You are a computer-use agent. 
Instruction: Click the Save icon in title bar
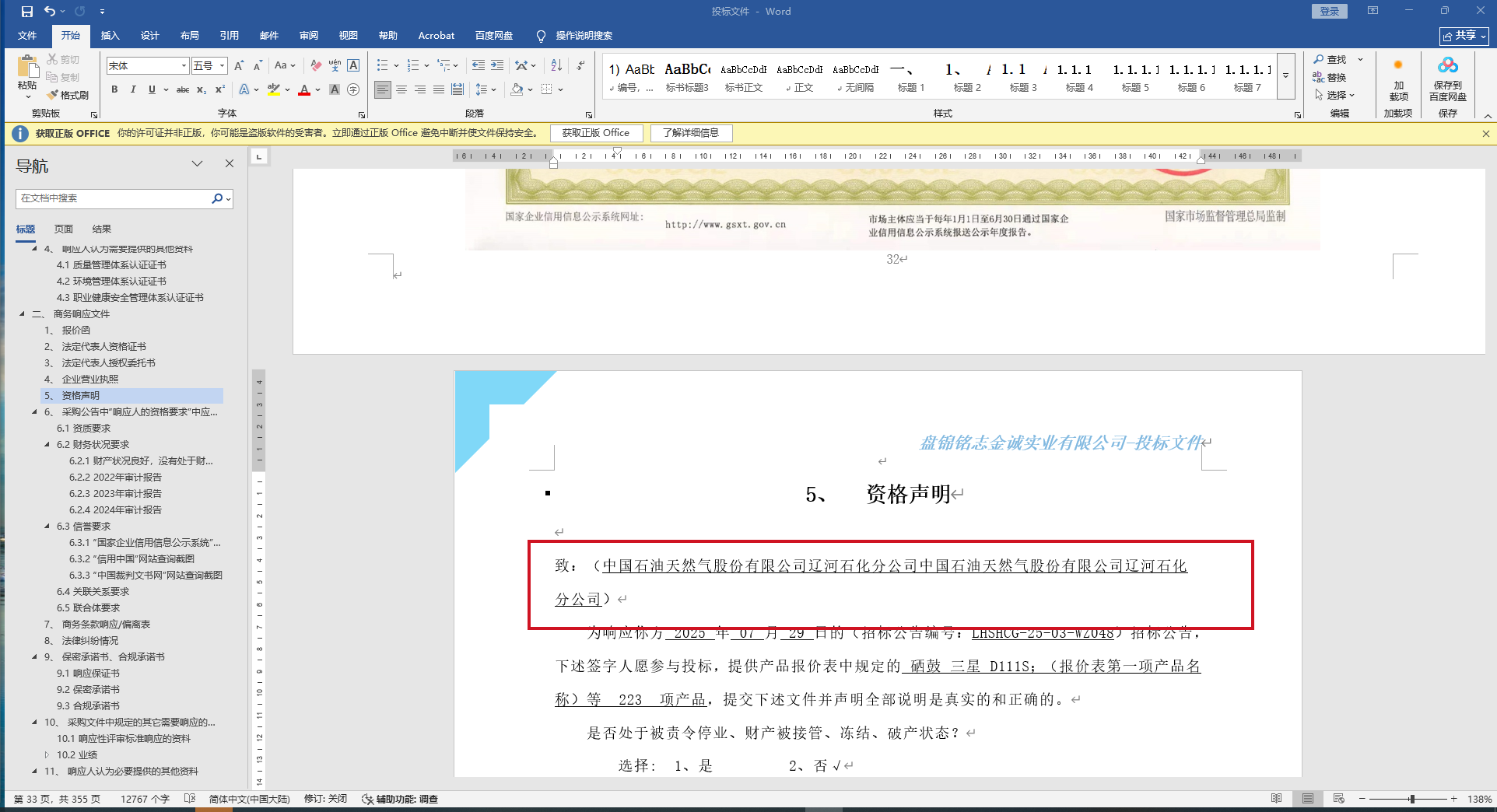click(x=27, y=12)
